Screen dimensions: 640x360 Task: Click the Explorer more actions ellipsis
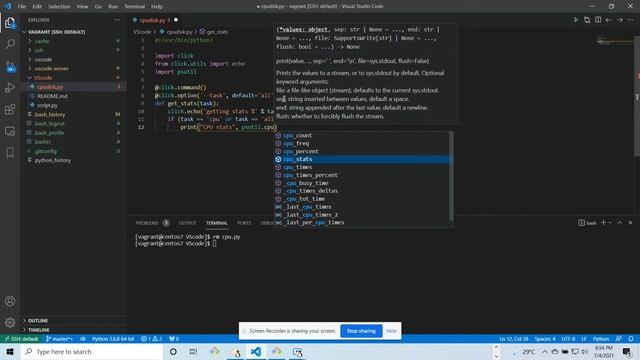[x=117, y=20]
